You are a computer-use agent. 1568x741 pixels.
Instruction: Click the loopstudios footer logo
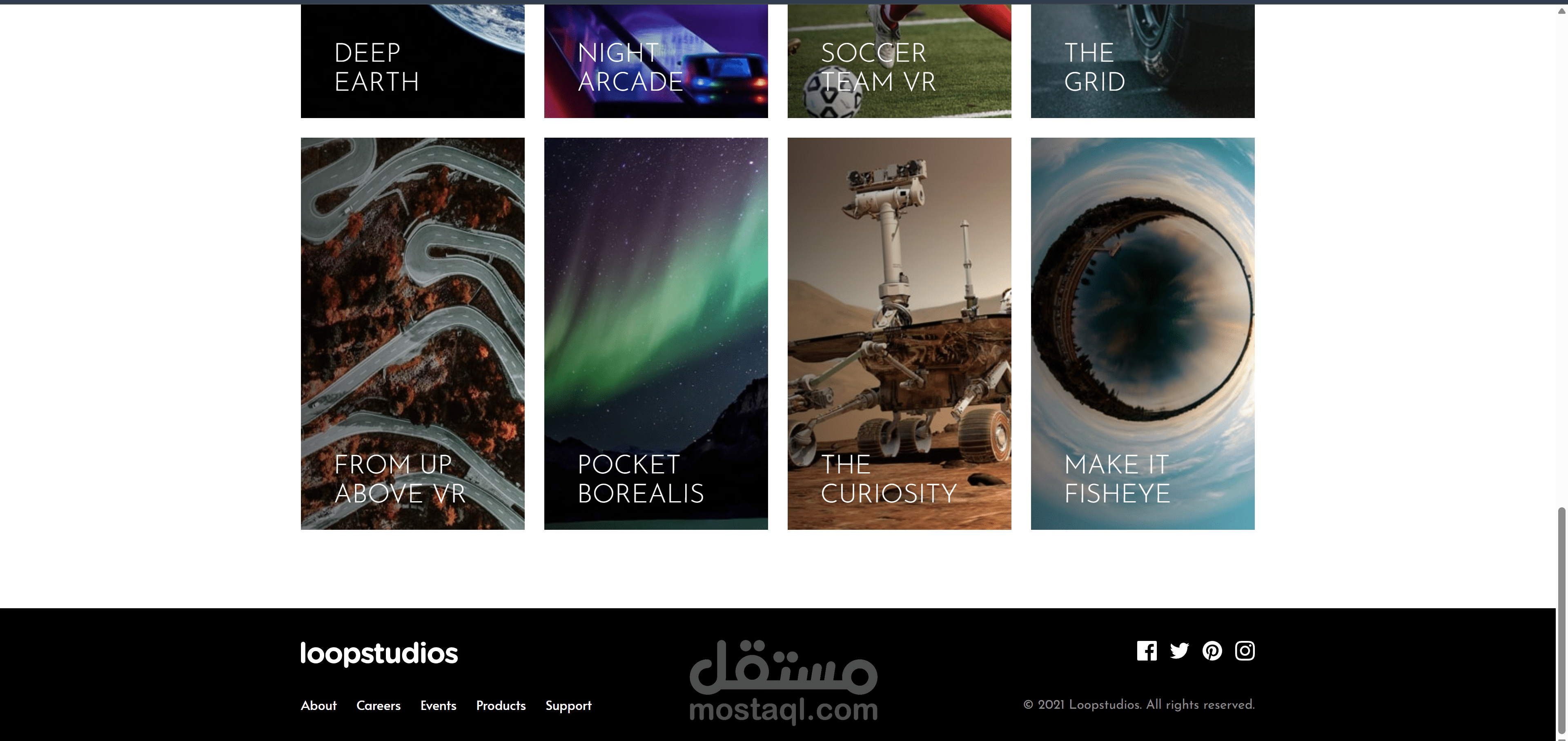click(379, 654)
